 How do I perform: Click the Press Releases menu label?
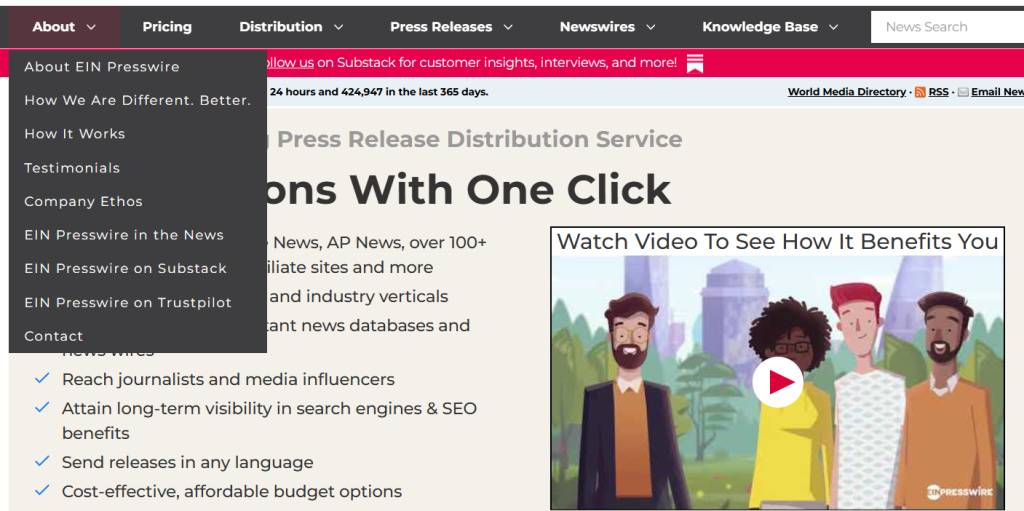point(441,27)
